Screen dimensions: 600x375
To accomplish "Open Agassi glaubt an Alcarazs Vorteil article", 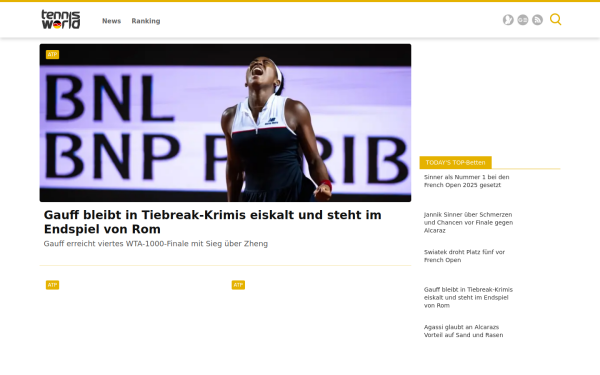I will point(463,331).
